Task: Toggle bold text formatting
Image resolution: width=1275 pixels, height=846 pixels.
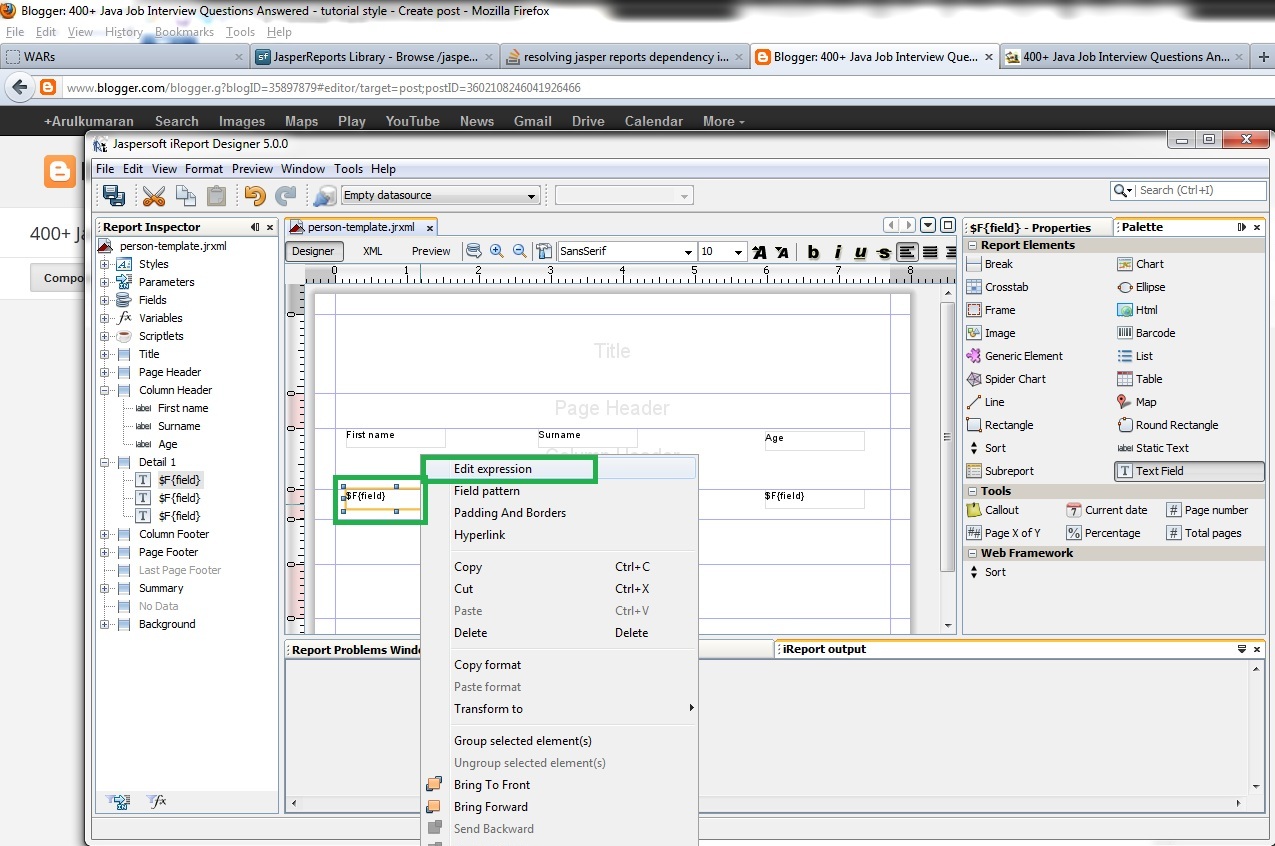Action: (813, 252)
